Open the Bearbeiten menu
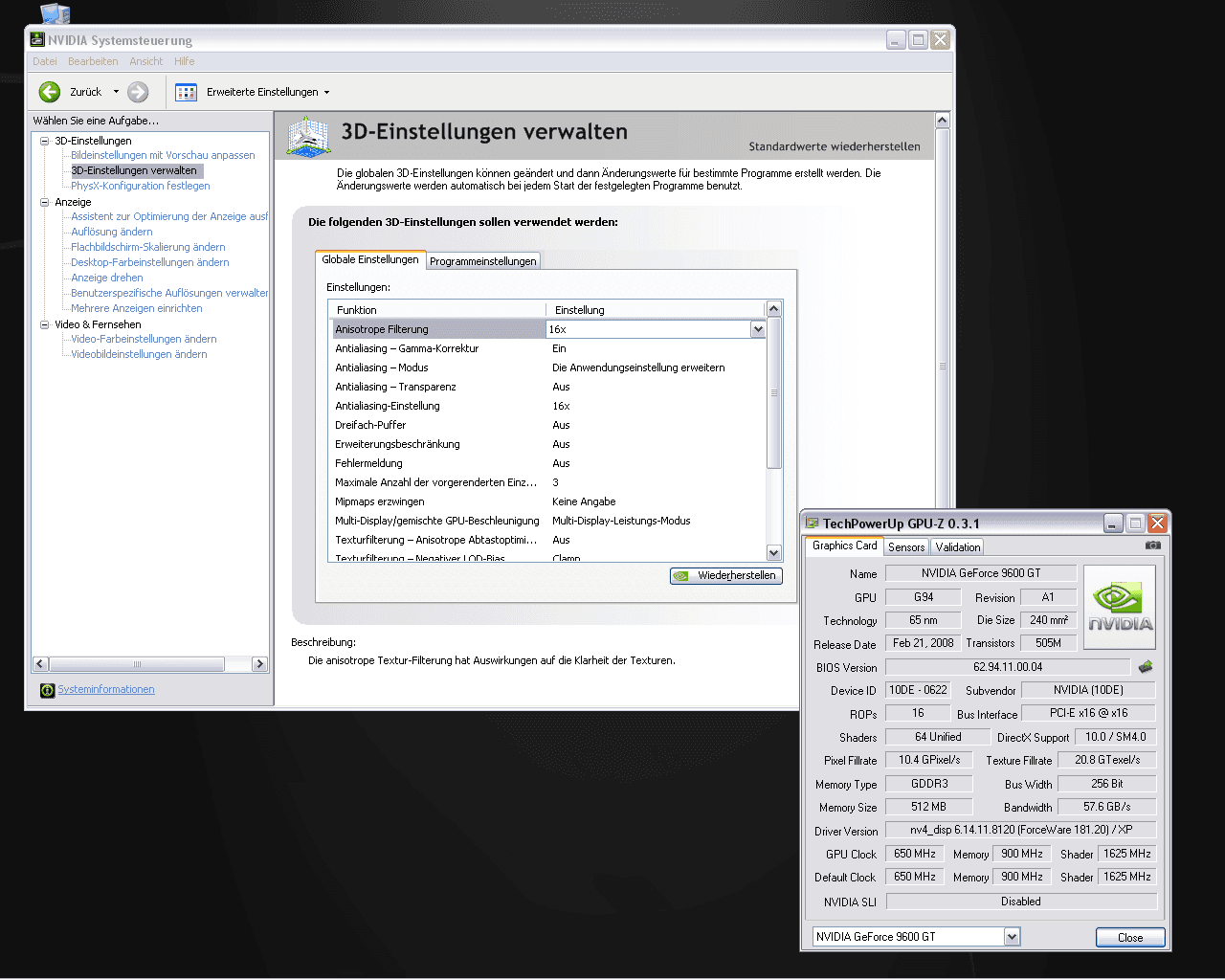The height and width of the screenshot is (980, 1225). pos(93,61)
